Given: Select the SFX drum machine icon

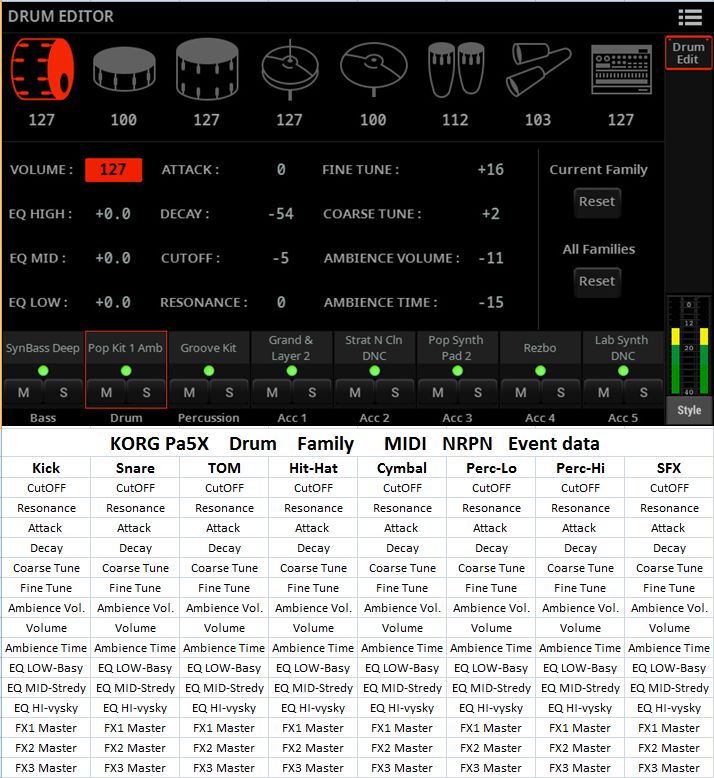Looking at the screenshot, I should 621,69.
